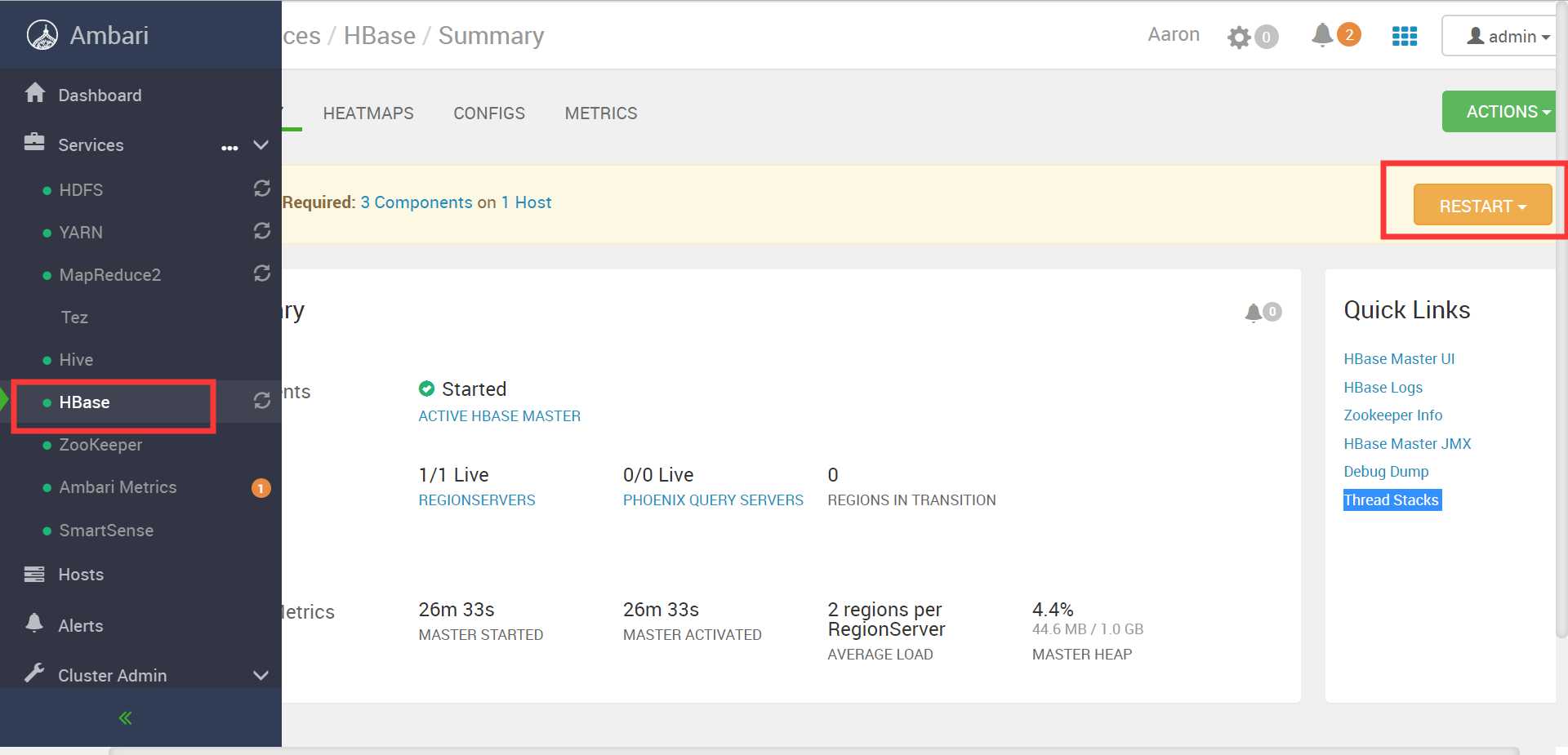
Task: Open background operations gear icon
Action: (1239, 37)
